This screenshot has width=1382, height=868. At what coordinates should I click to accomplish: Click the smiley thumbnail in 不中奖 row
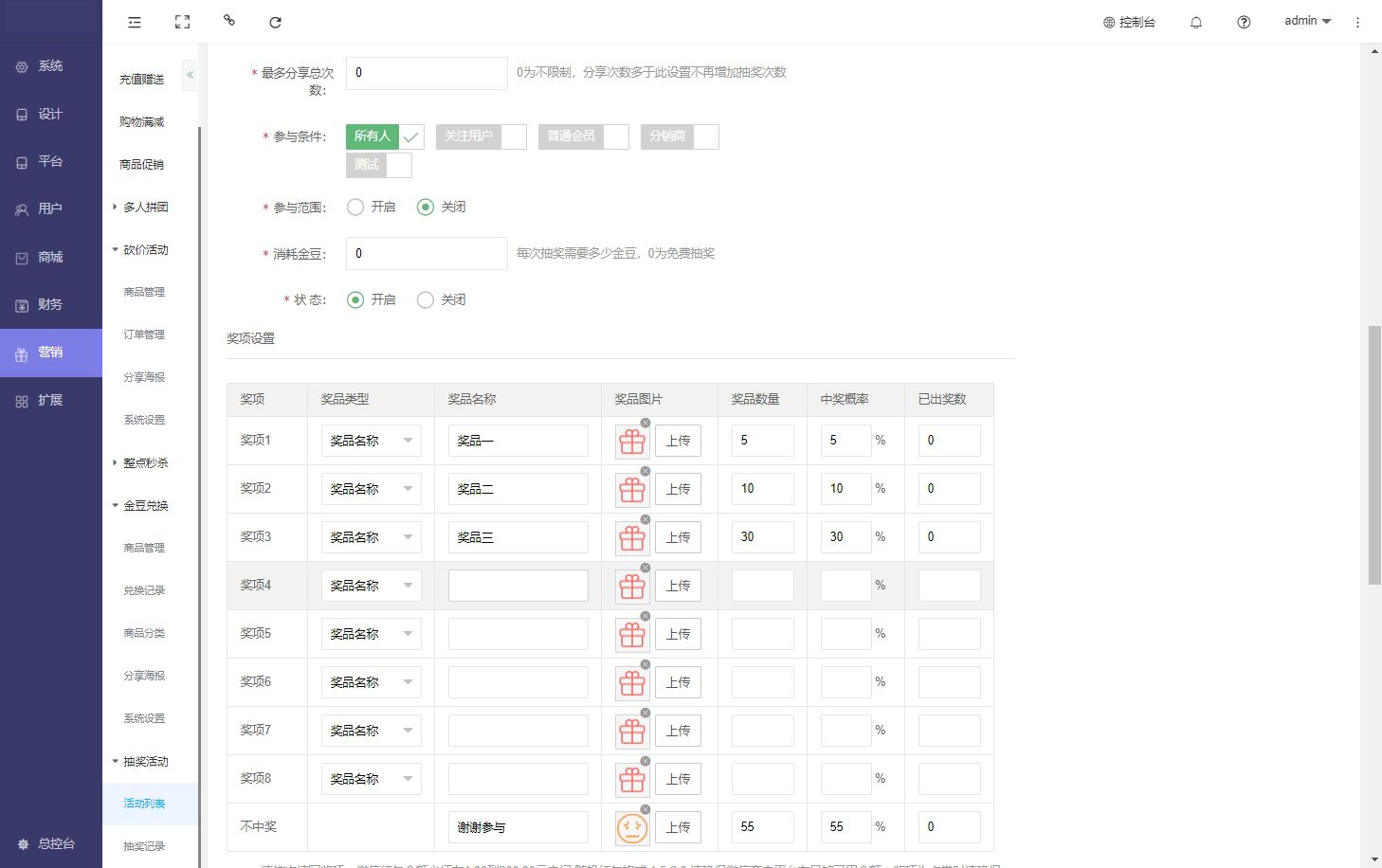tap(632, 827)
